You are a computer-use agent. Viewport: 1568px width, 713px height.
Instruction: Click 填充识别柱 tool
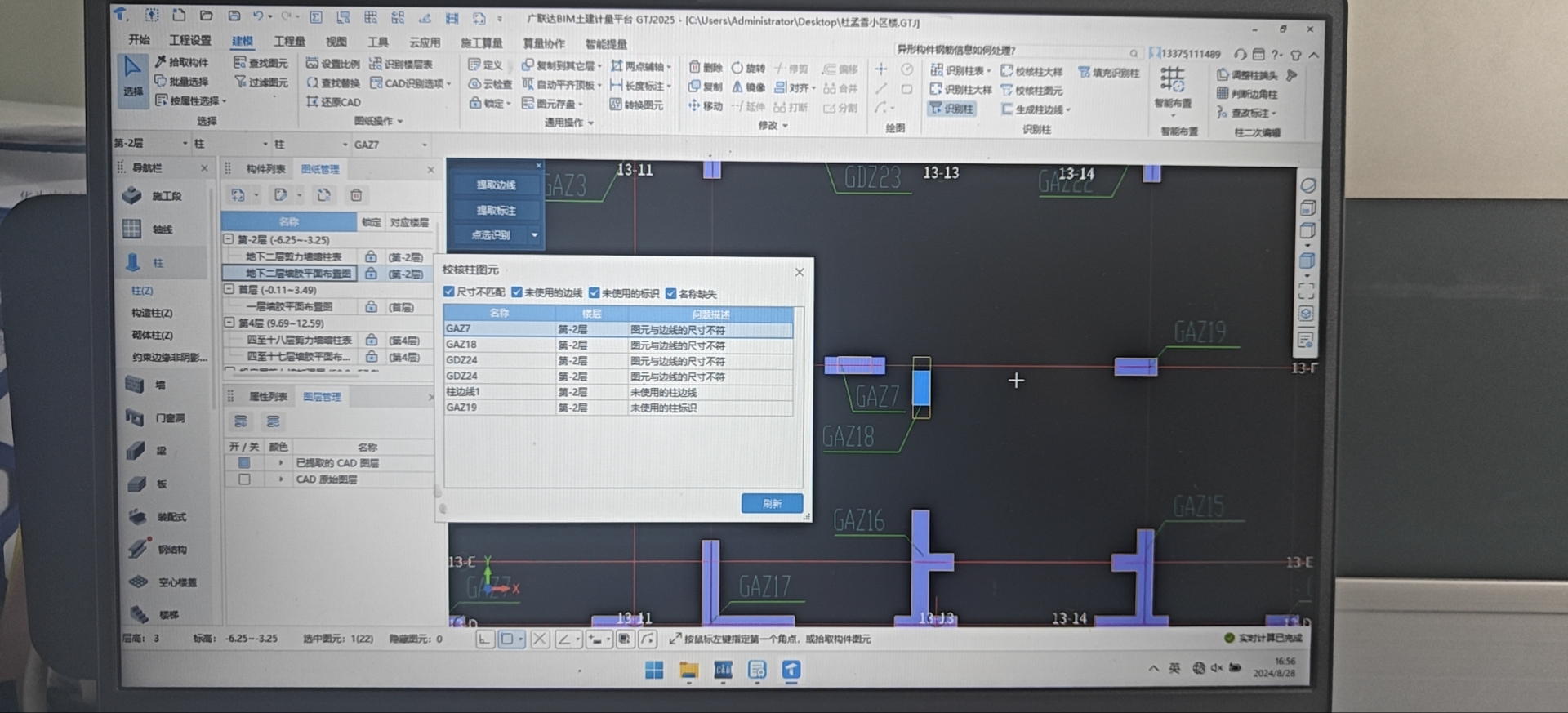[1109, 72]
